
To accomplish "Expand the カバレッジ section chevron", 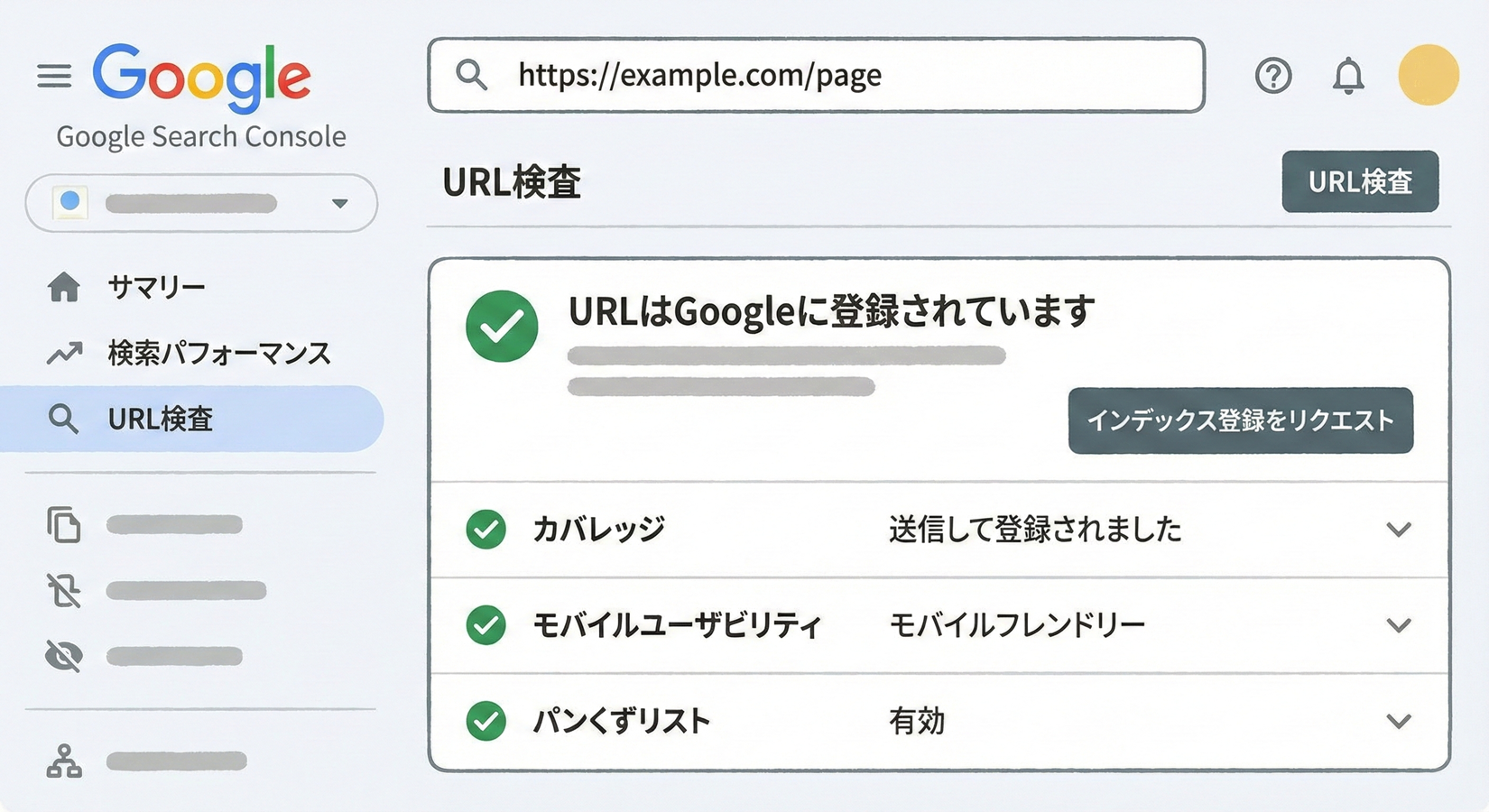I will (x=1400, y=531).
